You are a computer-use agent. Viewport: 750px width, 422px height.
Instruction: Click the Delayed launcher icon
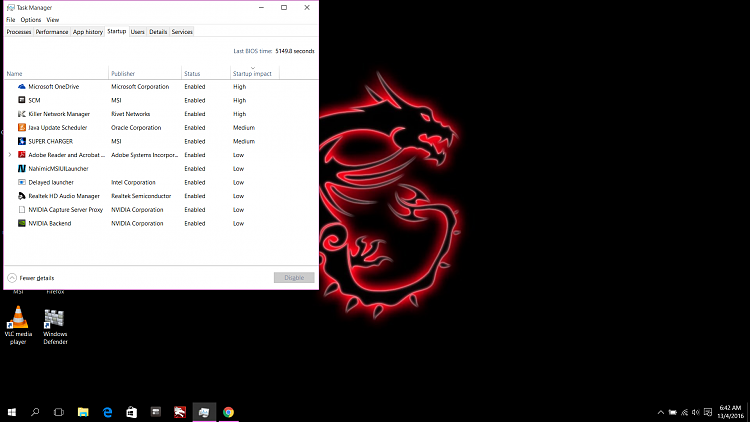coord(22,182)
